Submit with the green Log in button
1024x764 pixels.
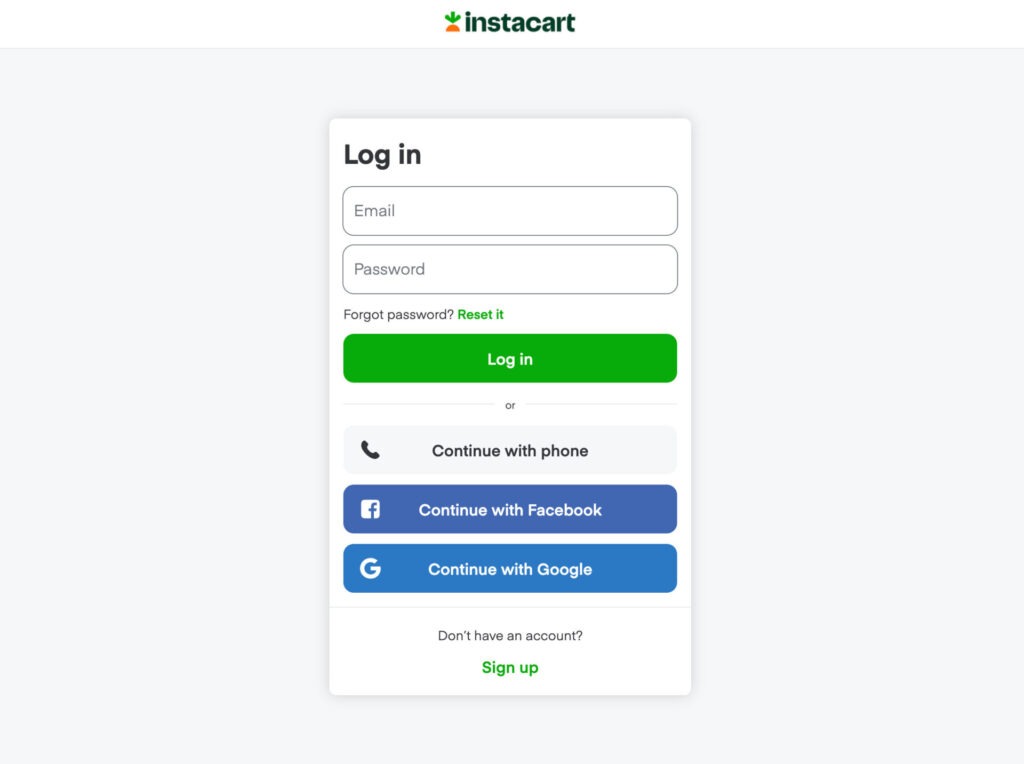510,358
